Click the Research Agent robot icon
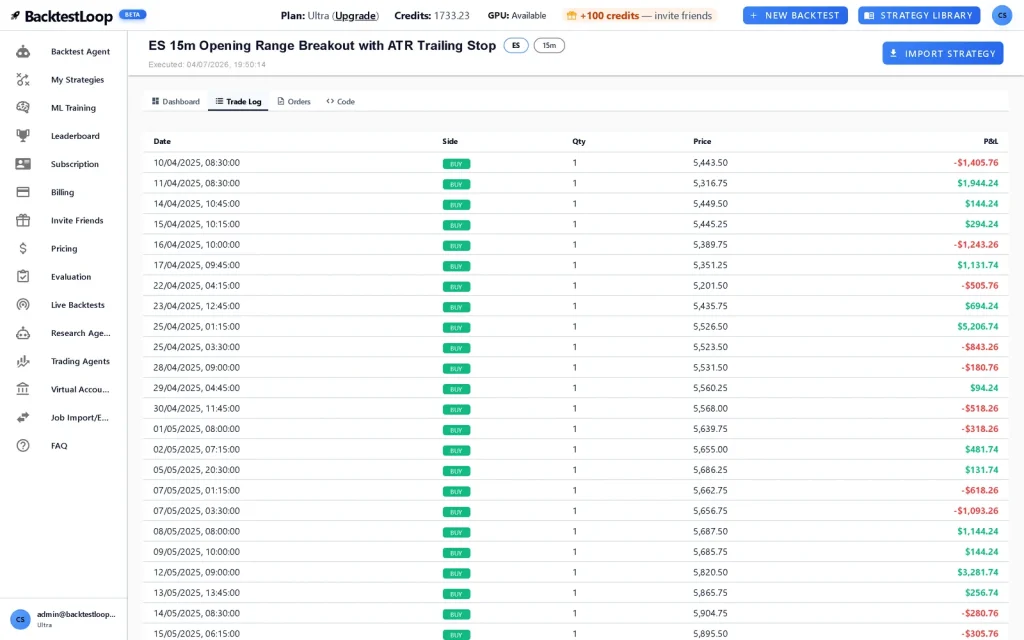 pos(23,333)
